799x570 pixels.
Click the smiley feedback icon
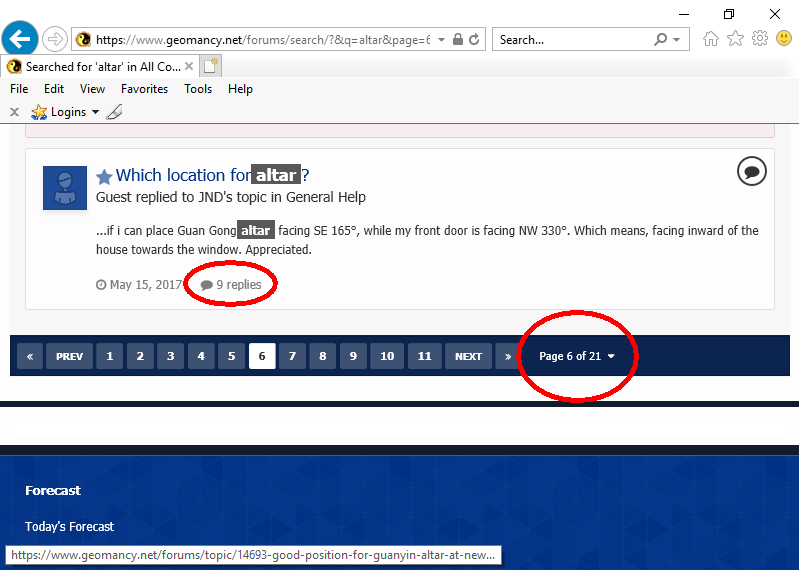784,39
